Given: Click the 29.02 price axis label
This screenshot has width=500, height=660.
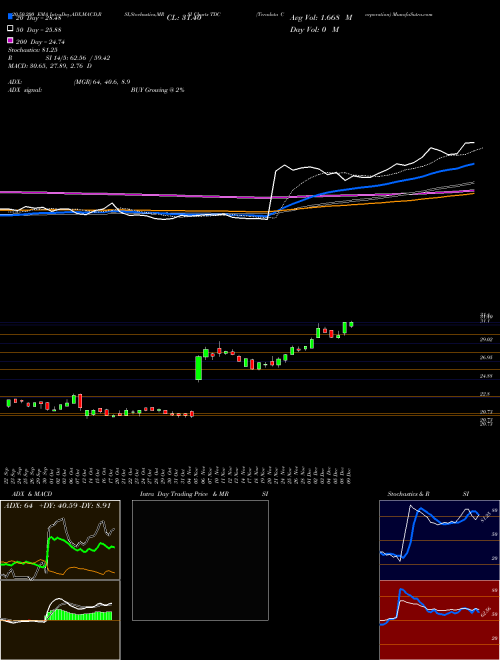Looking at the screenshot, I should (486, 339).
